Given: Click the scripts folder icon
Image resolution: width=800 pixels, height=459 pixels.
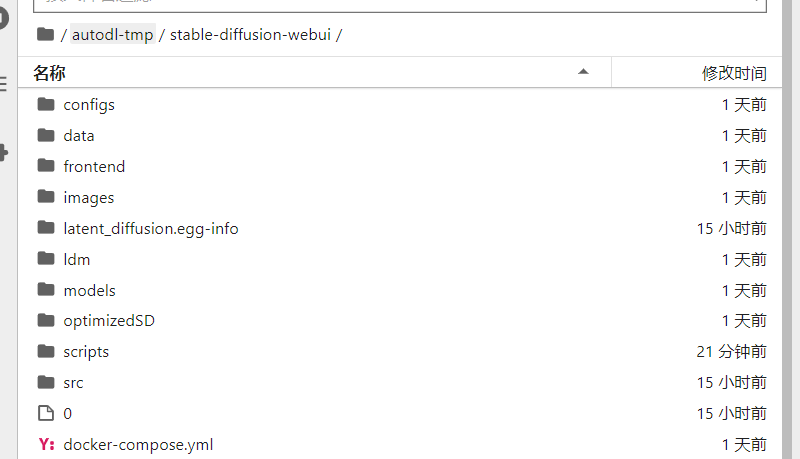Looking at the screenshot, I should (45, 352).
